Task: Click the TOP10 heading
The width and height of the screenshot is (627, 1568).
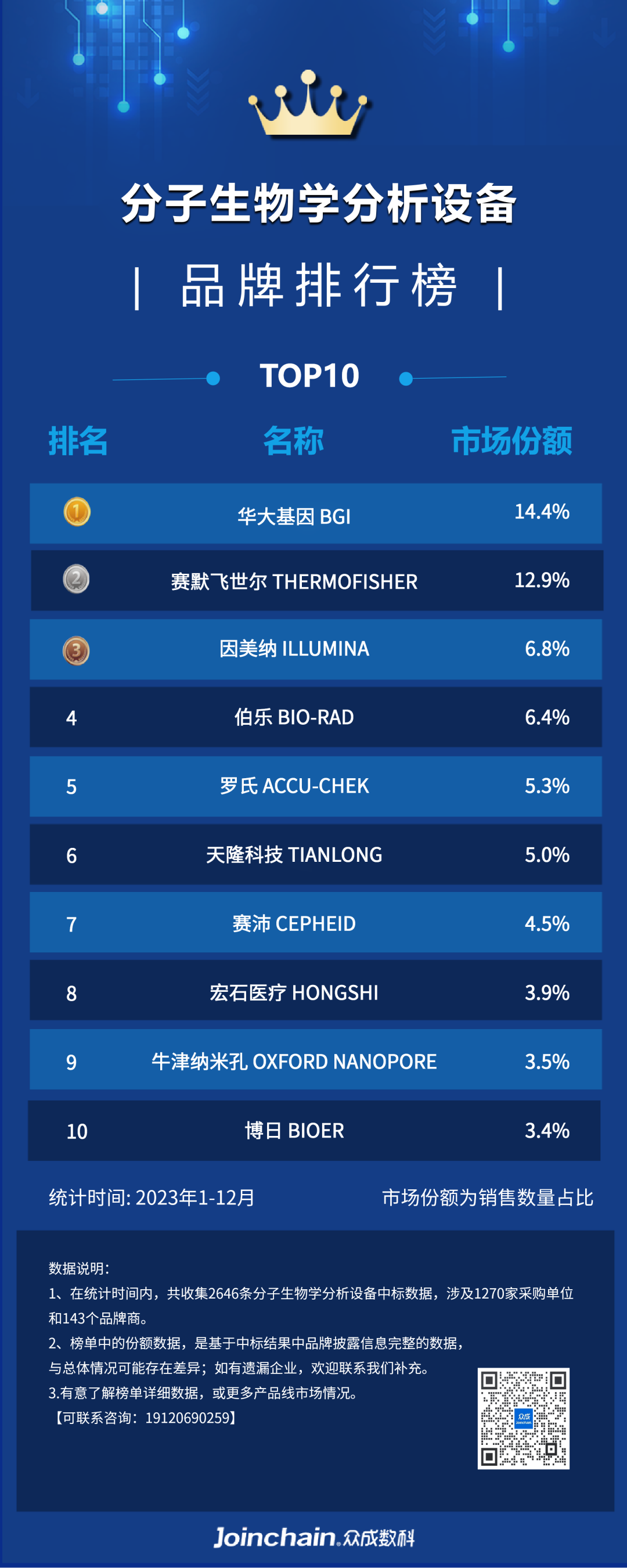Action: pyautogui.click(x=309, y=376)
